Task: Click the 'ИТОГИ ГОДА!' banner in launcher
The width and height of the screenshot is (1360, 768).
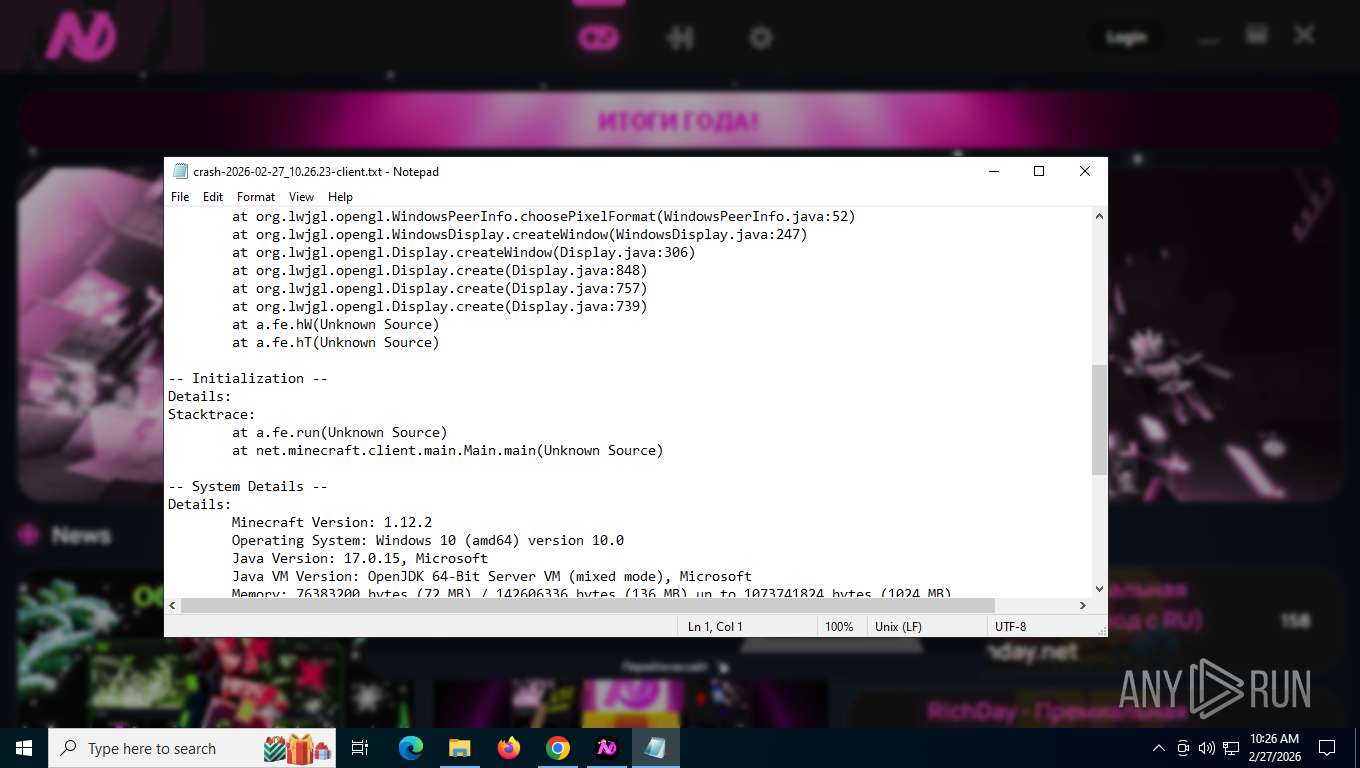Action: (679, 122)
